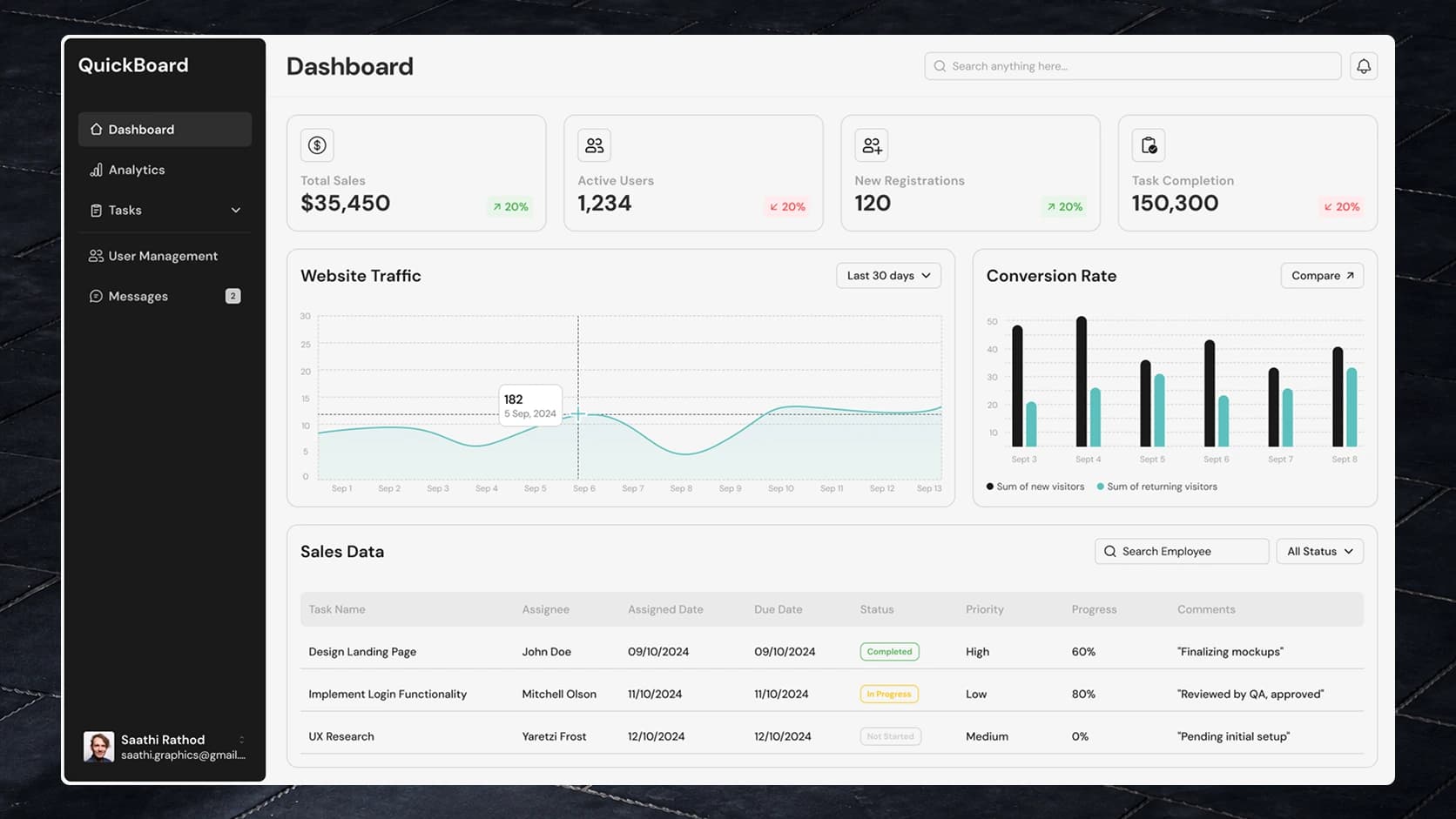Click the Implement Login Functionality task name
The width and height of the screenshot is (1456, 819).
(x=388, y=694)
